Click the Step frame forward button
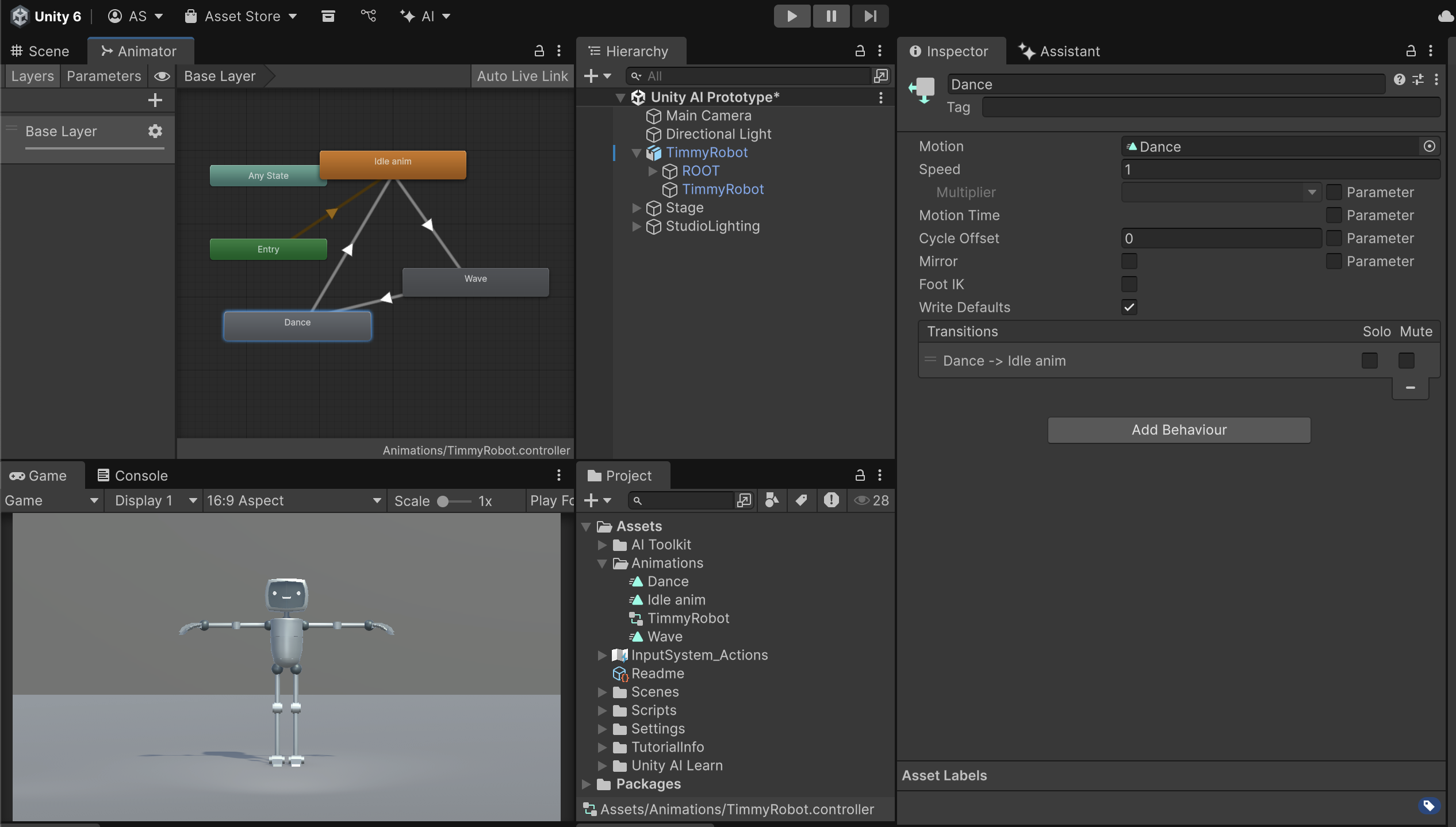 tap(870, 16)
